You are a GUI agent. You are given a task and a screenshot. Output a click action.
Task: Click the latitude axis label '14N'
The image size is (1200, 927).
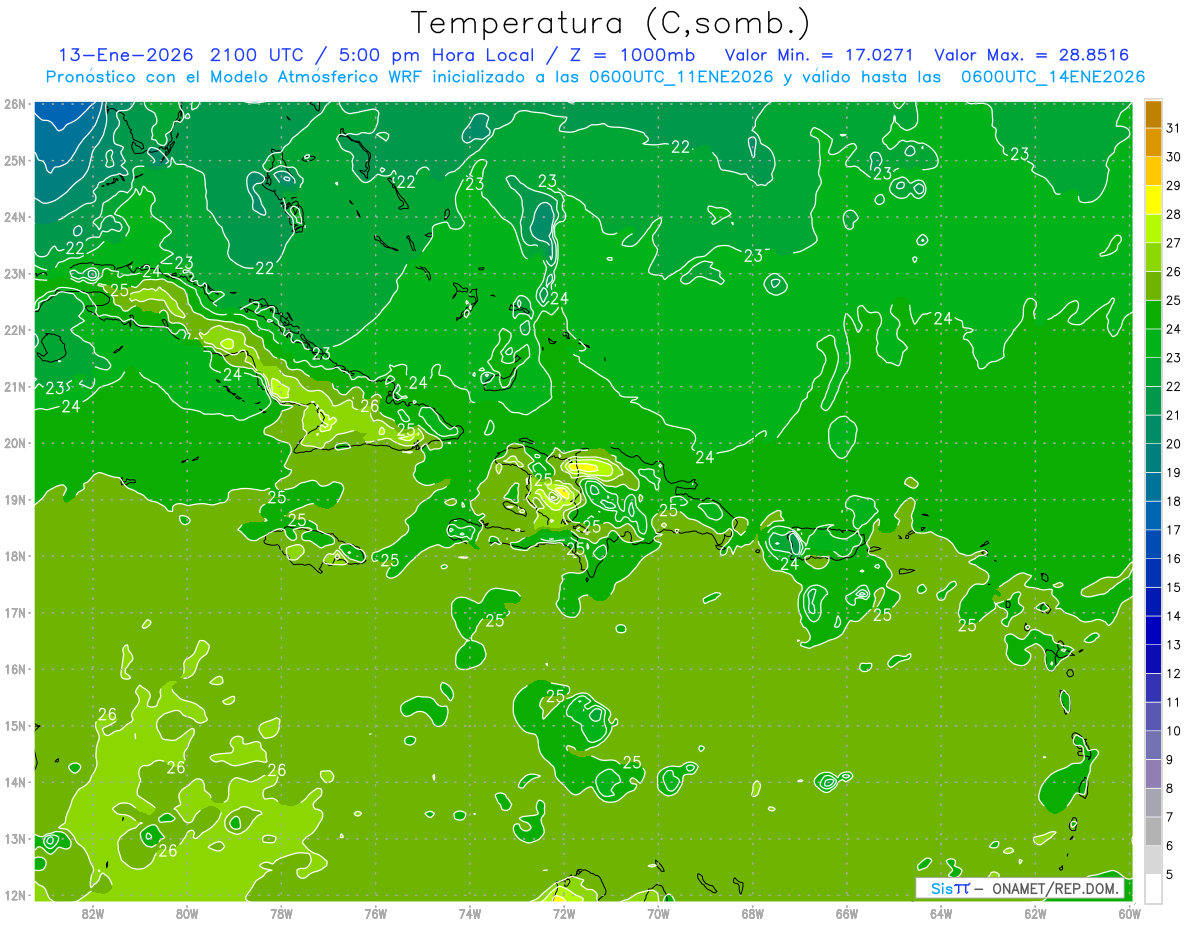point(14,782)
